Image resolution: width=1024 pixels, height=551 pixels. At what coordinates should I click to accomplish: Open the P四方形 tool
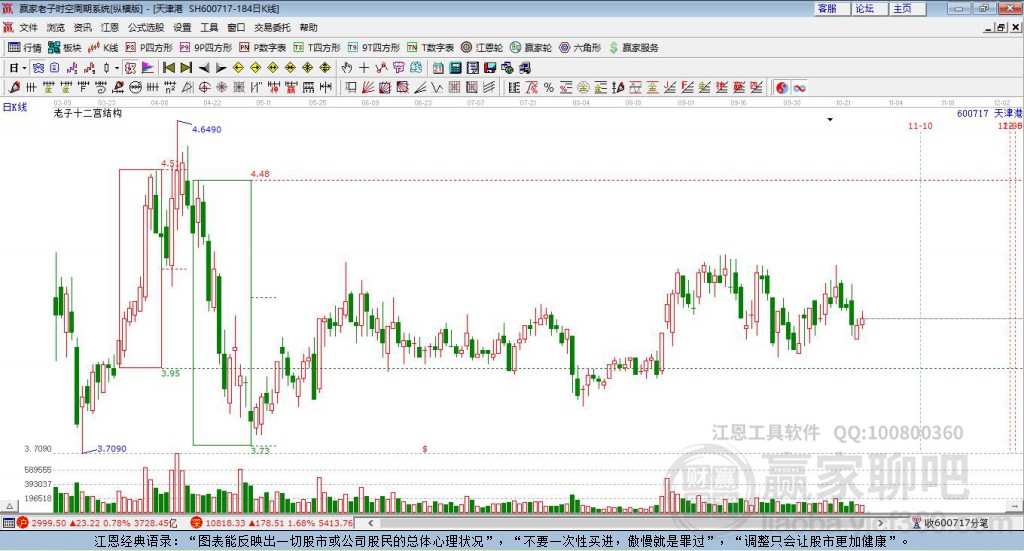tap(149, 48)
